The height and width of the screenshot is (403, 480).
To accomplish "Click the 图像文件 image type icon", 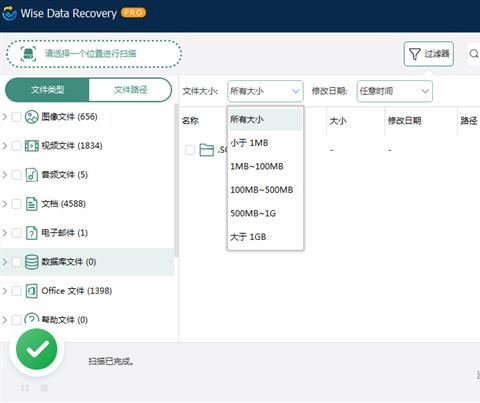I will pyautogui.click(x=32, y=117).
